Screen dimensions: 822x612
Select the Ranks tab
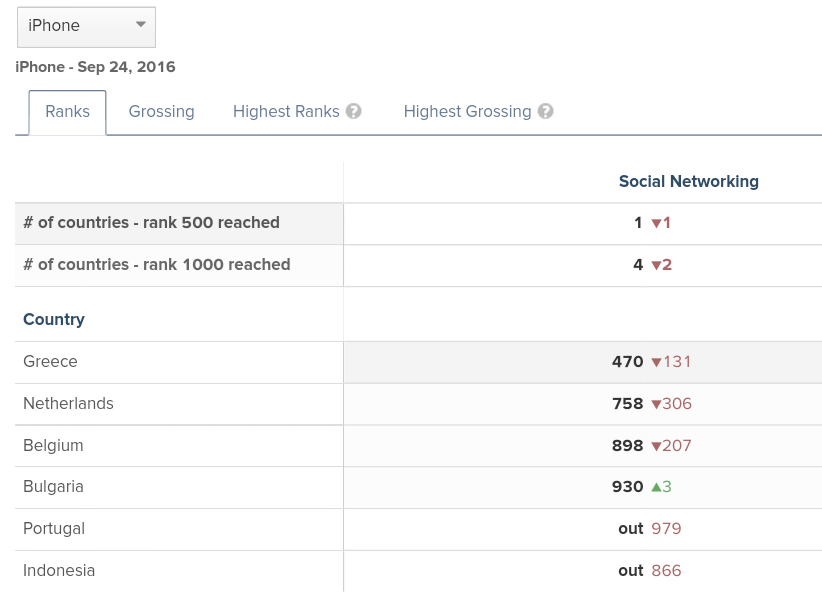[67, 112]
